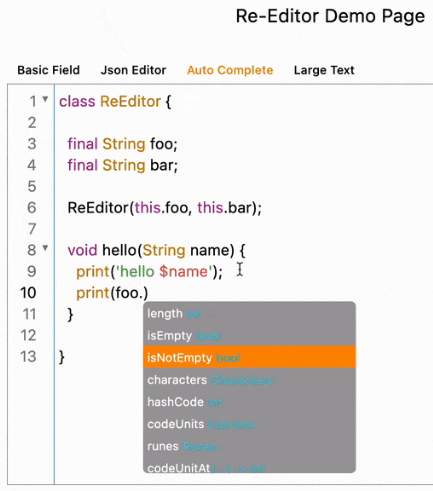Viewport: 433px width, 491px height.
Task: Click line number 1 in the gutter
Action: [33, 102]
